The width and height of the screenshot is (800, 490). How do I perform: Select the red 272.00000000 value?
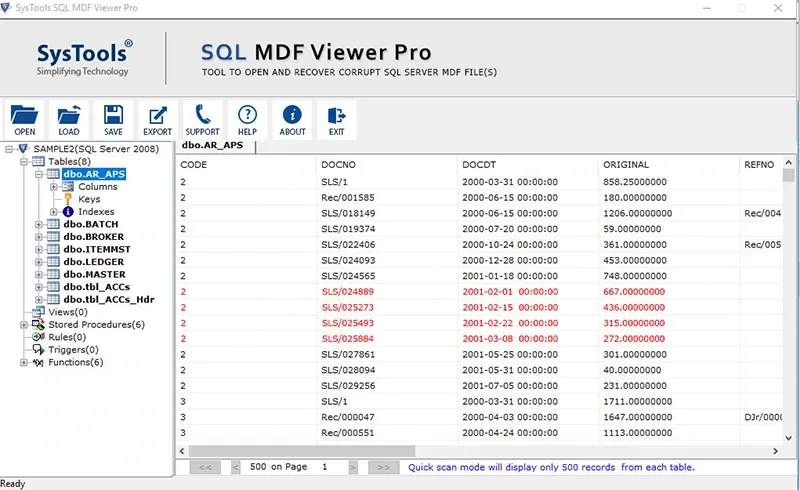(x=634, y=339)
